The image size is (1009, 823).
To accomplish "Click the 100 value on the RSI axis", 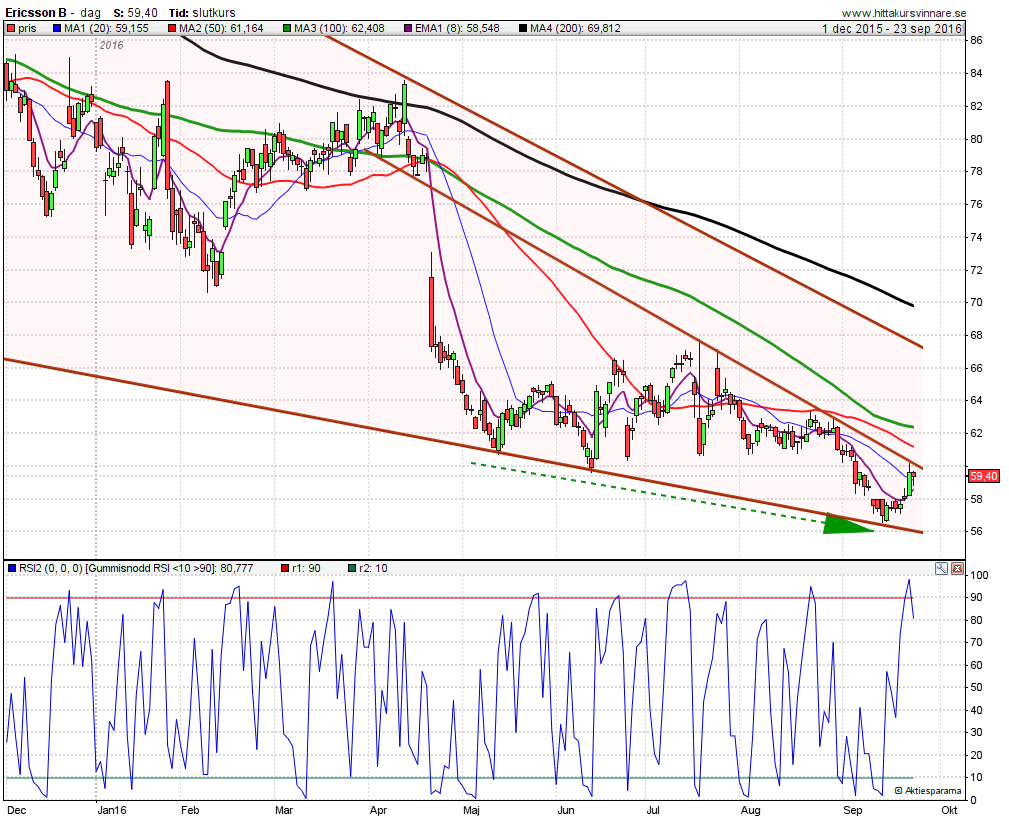I will (x=979, y=575).
